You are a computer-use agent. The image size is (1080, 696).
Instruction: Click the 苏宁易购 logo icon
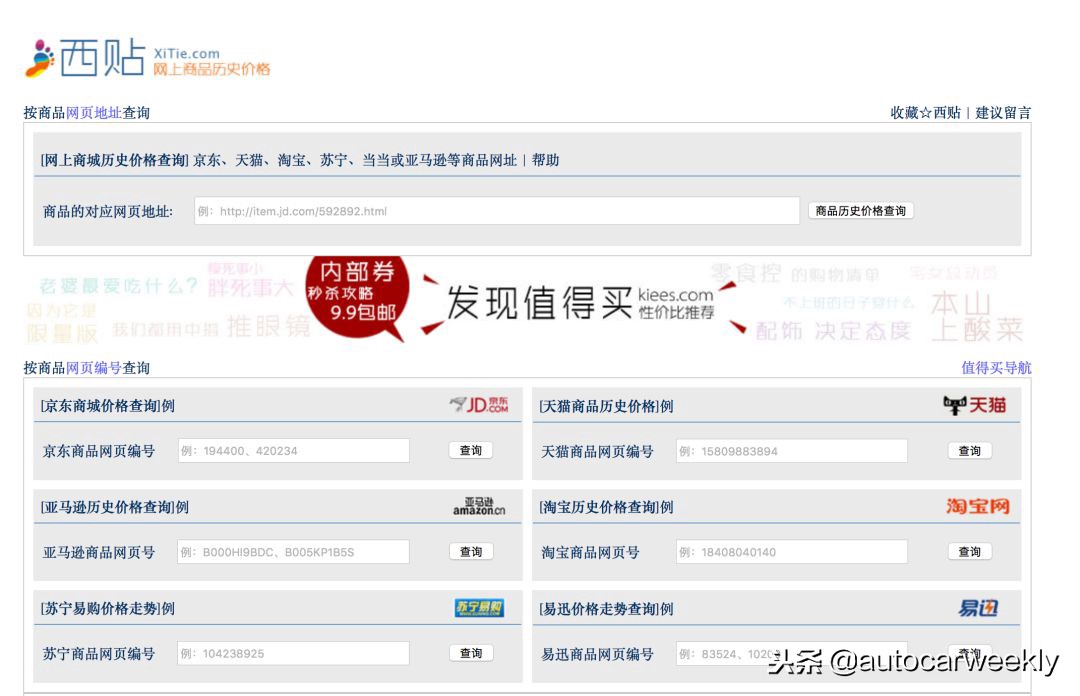478,607
